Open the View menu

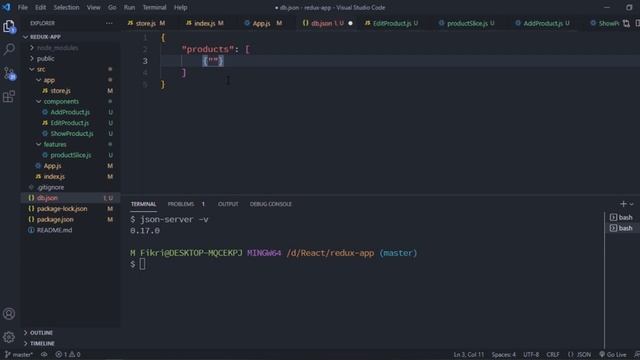click(x=93, y=7)
